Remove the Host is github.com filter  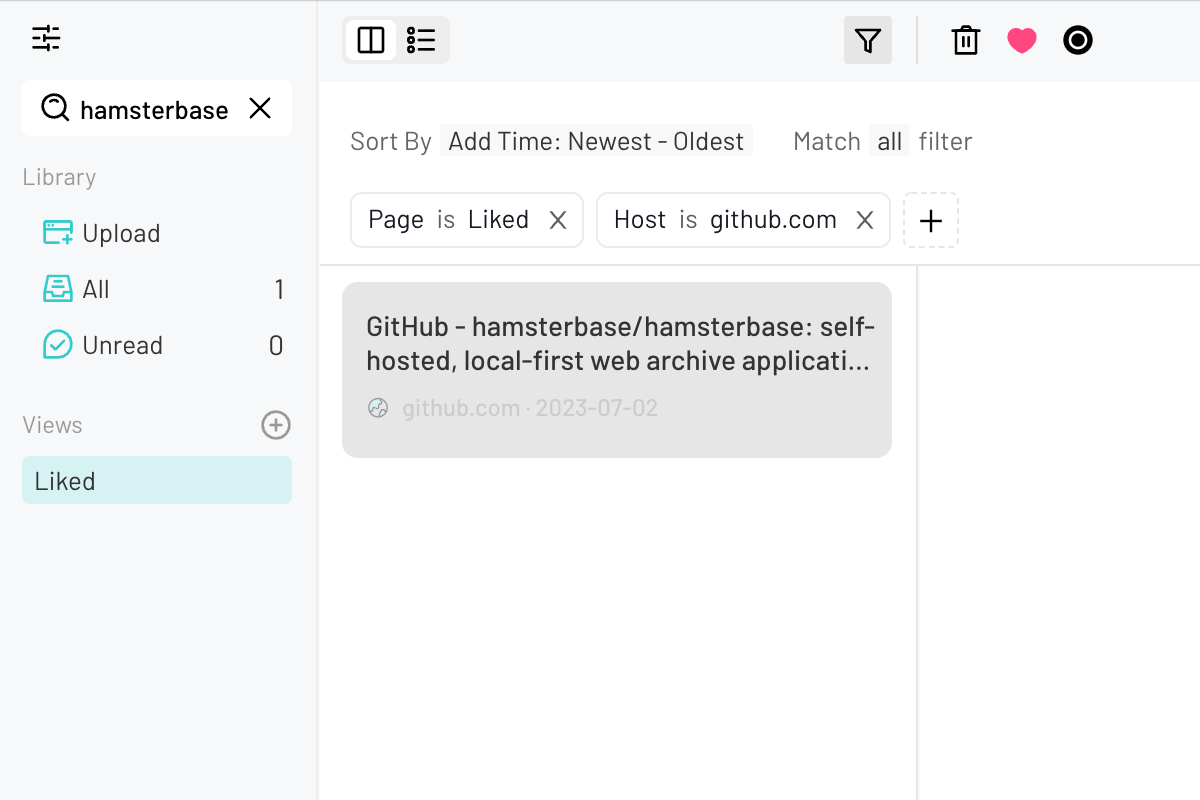click(x=865, y=220)
